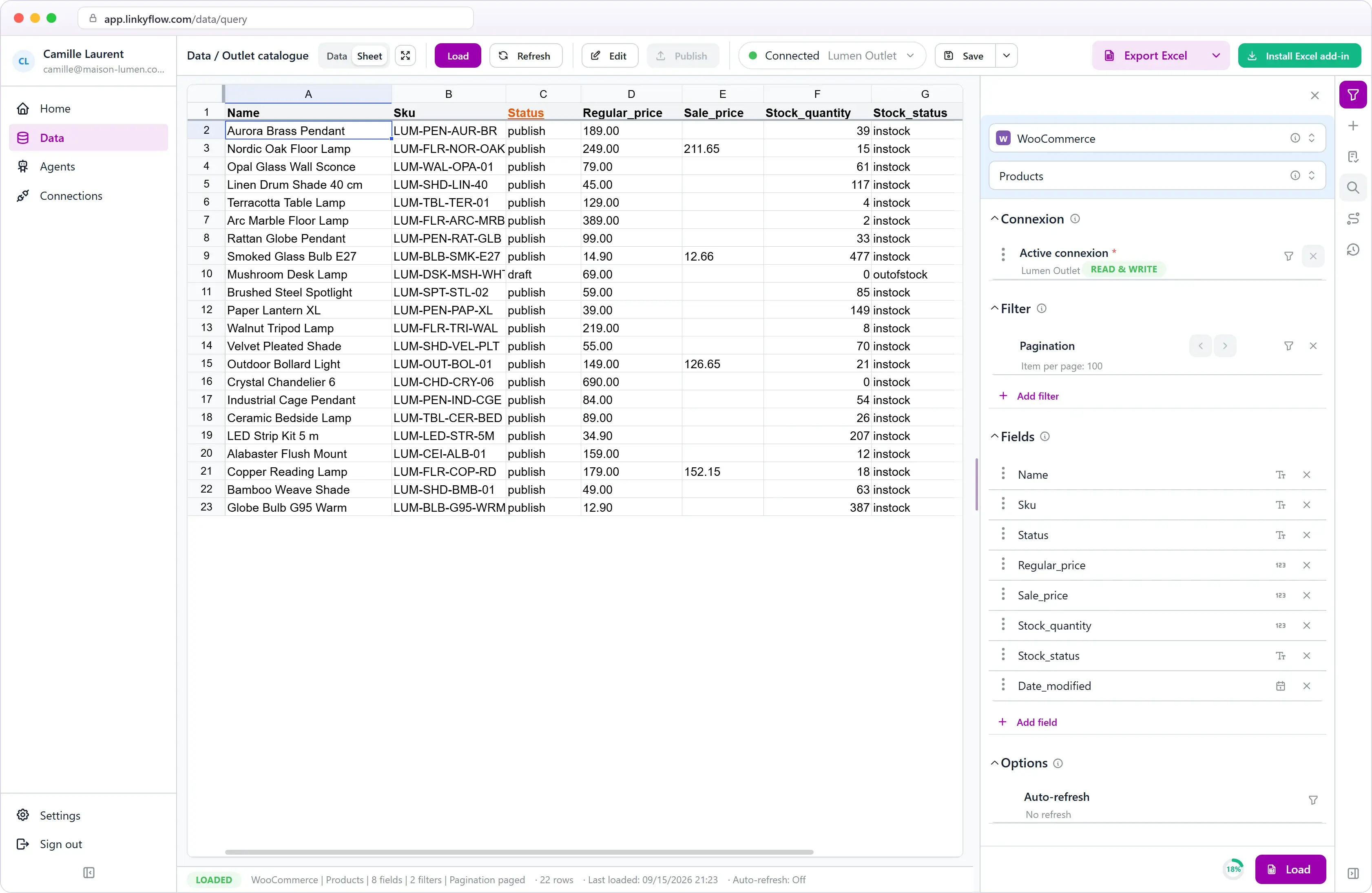Click the plus icon in right rail
Screen dimensions: 1372x893
click(x=1352, y=126)
